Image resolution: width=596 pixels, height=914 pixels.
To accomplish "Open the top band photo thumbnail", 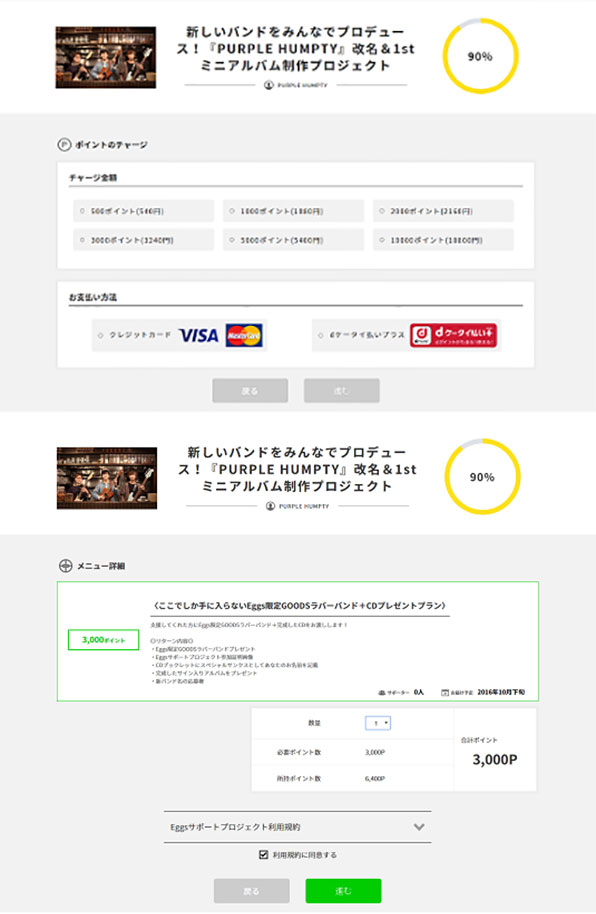I will tap(106, 57).
